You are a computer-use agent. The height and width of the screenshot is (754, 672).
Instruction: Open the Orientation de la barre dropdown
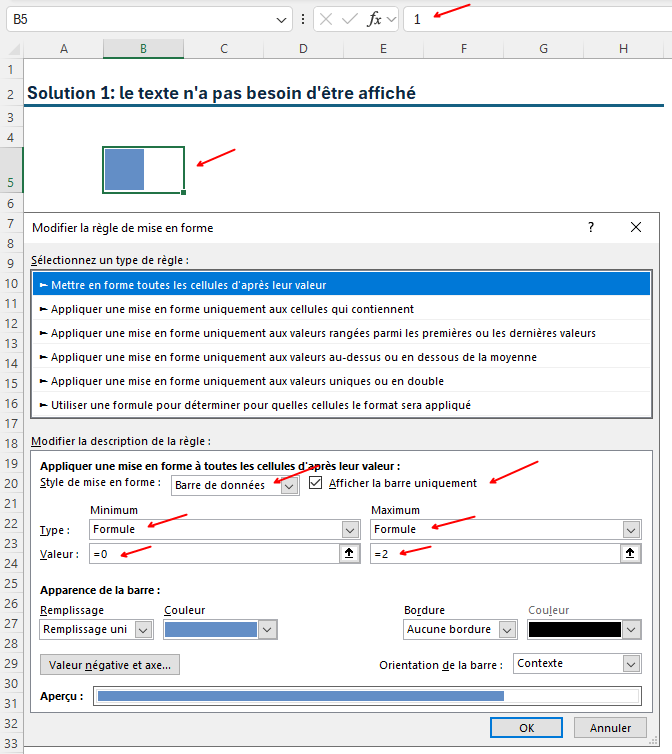coord(630,663)
